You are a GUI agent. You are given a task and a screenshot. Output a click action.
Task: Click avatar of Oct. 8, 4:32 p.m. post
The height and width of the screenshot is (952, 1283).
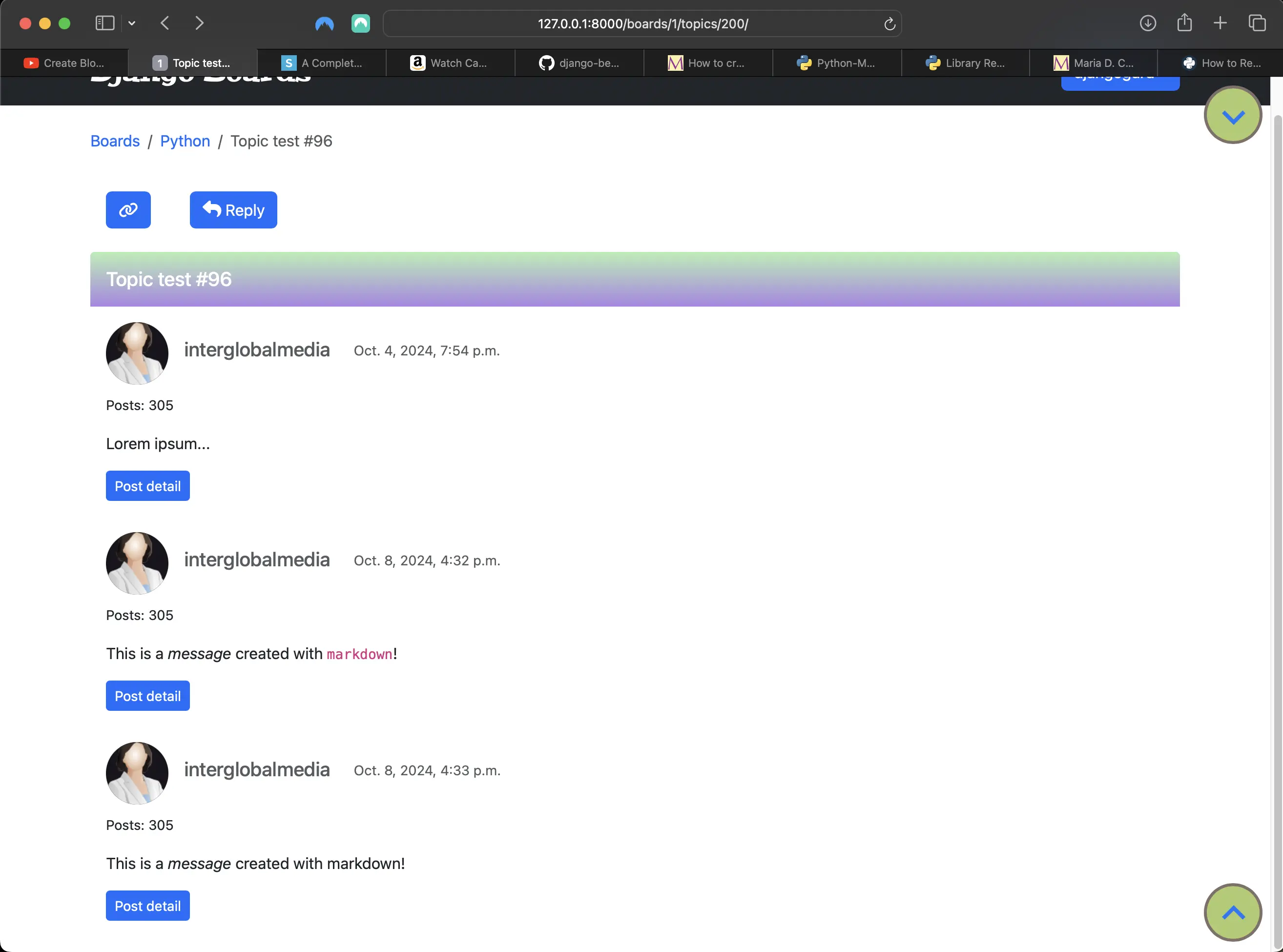click(137, 563)
